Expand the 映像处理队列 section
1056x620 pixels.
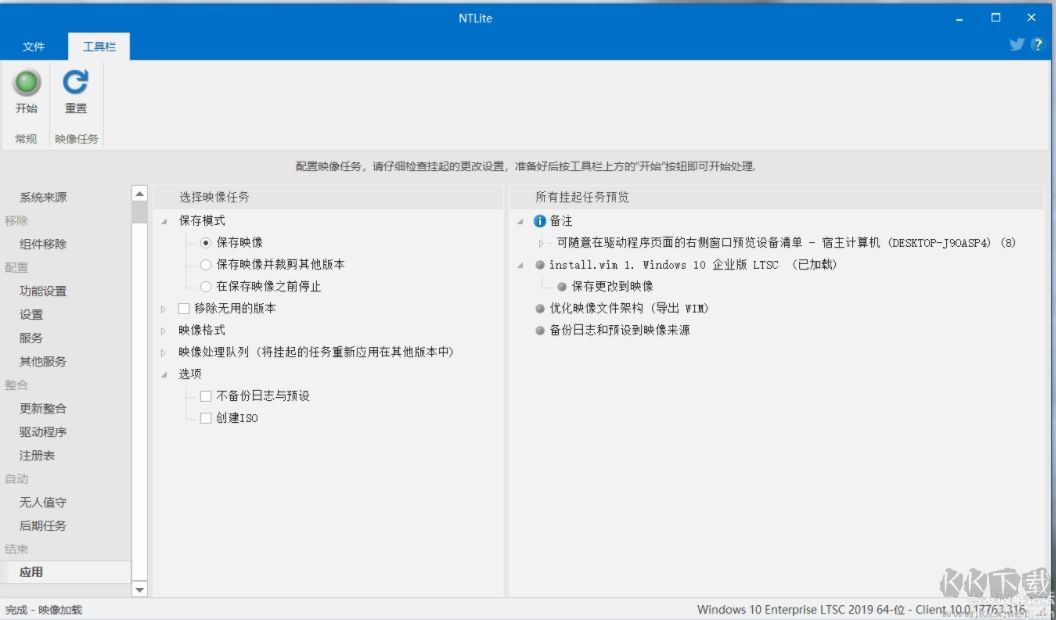click(x=163, y=352)
